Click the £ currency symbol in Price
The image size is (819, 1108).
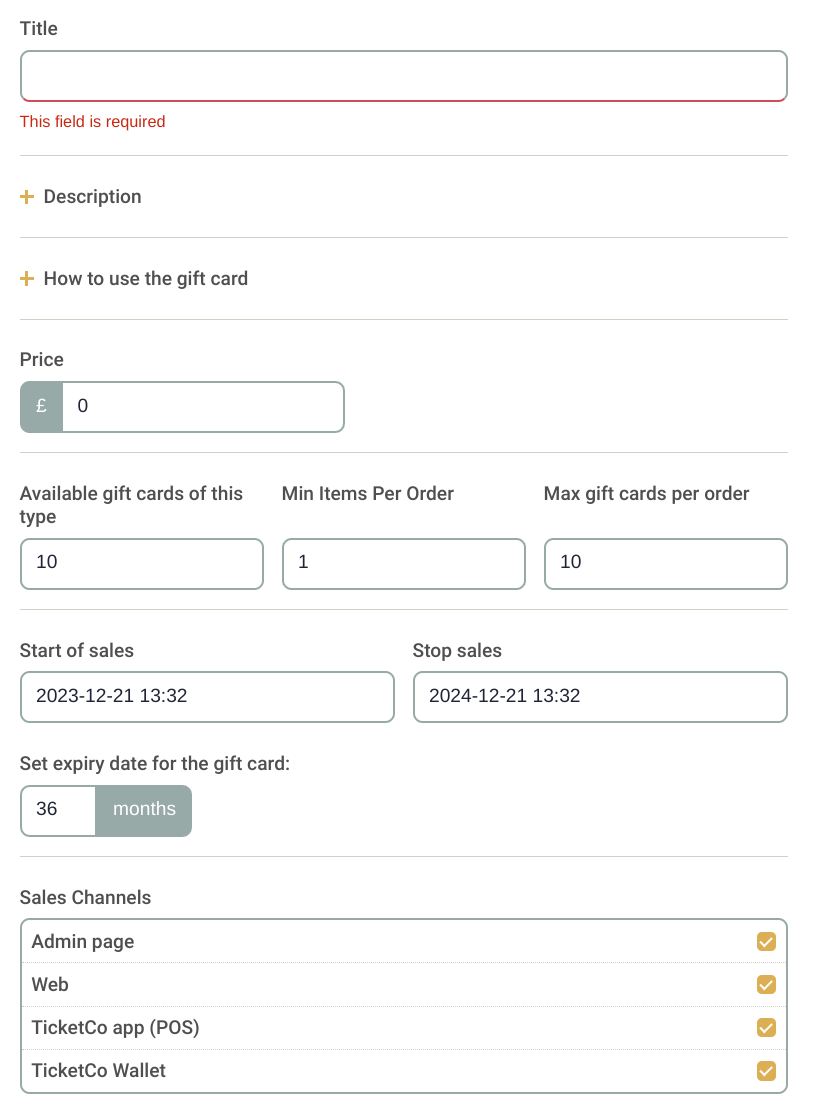(42, 407)
